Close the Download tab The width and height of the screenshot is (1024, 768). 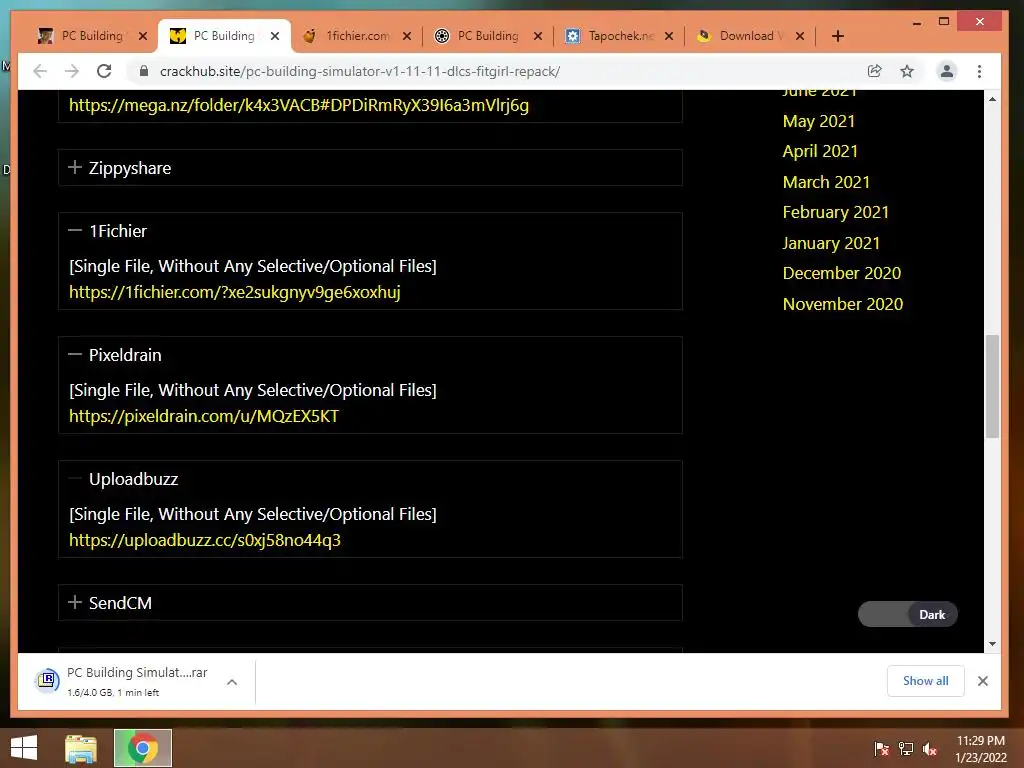[800, 36]
